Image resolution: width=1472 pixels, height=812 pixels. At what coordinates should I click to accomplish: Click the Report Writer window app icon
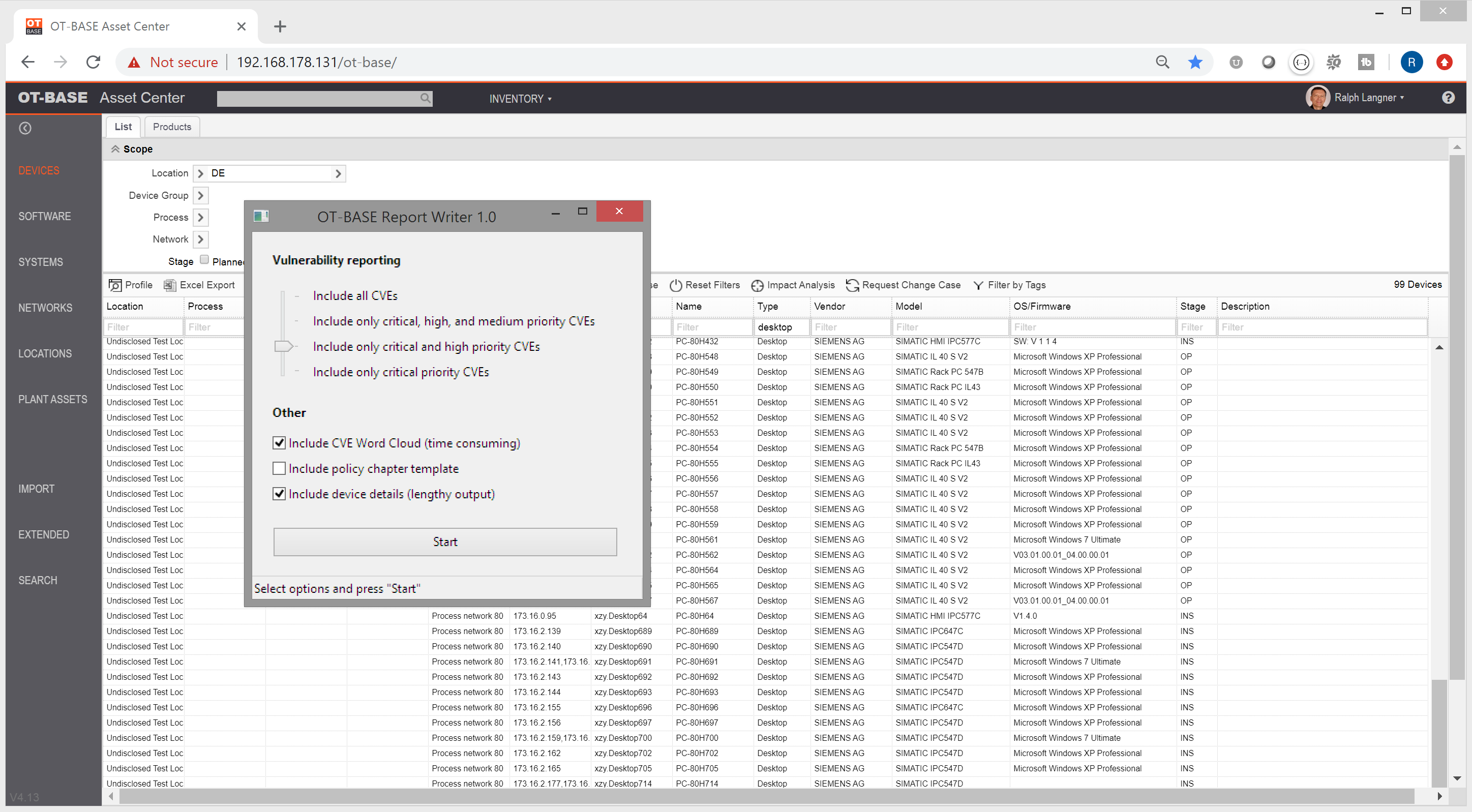[261, 216]
